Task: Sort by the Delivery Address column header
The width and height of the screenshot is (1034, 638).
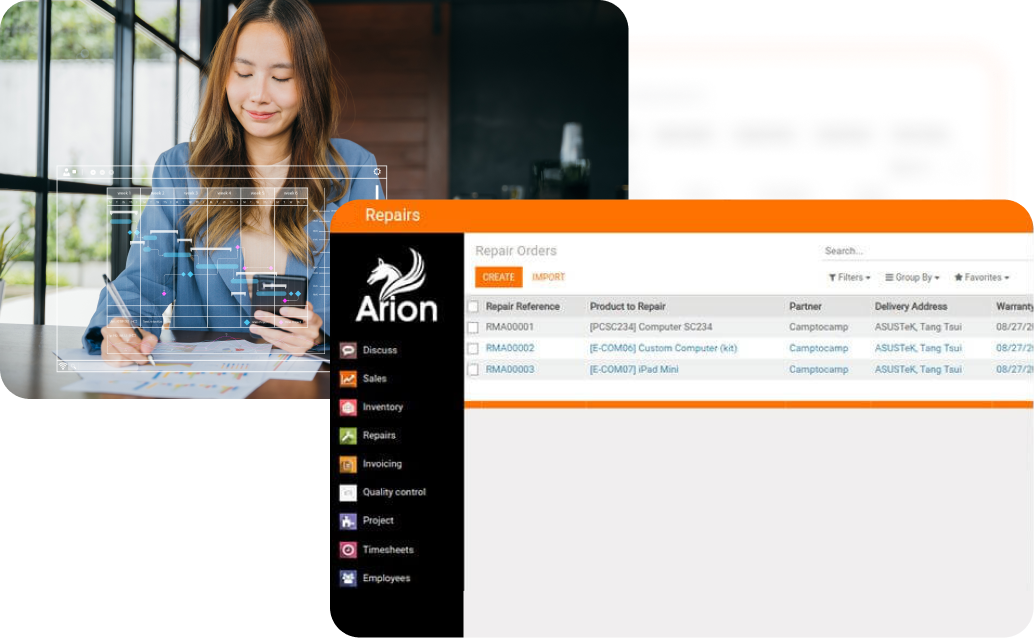Action: [x=911, y=306]
